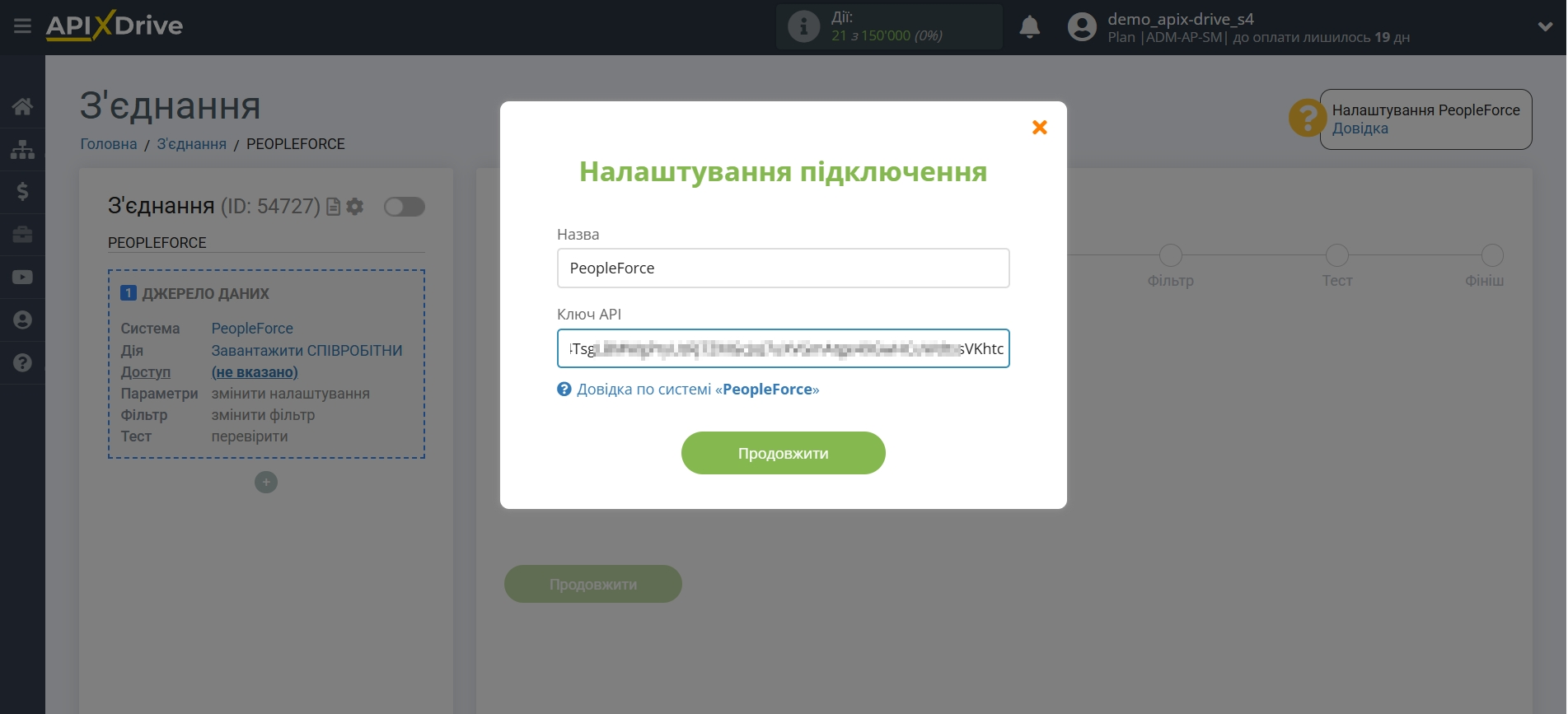Screen dimensions: 1568x714
Task: Click the PEOPLEFORCE connection name
Action: coord(157,243)
